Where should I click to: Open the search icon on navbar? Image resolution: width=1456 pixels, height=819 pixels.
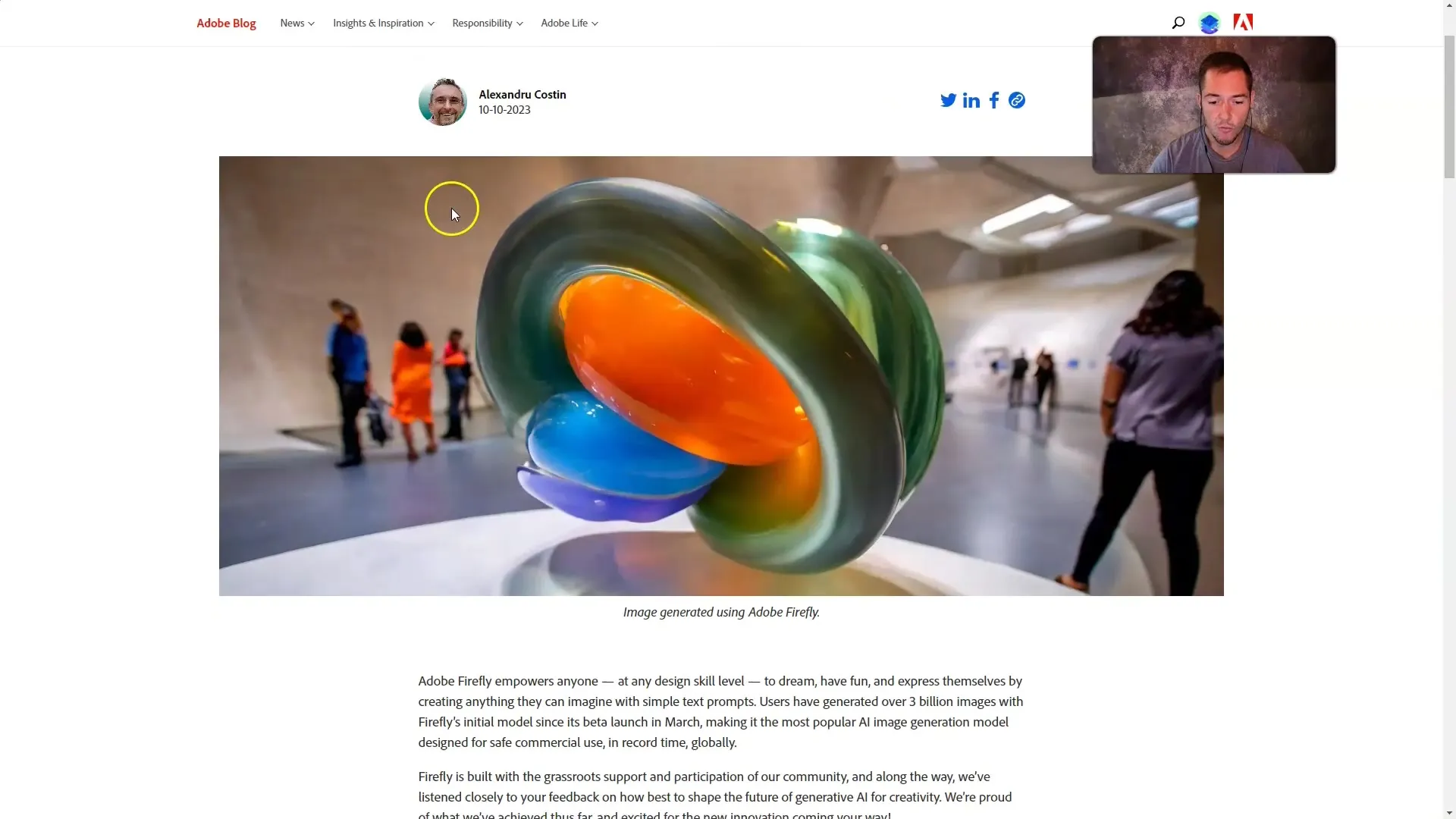(1178, 22)
